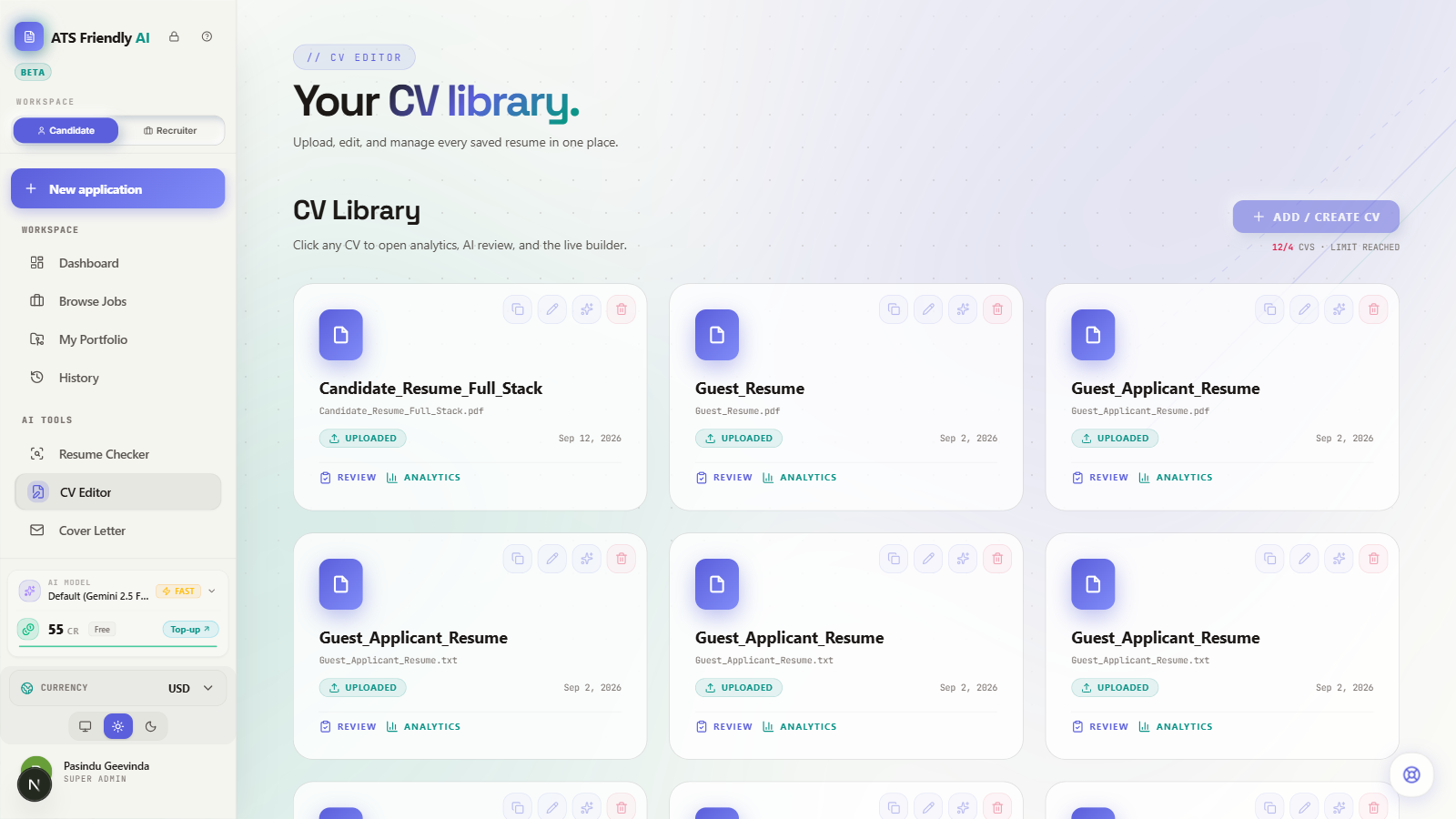Viewport: 1456px width, 819px height.
Task: Click the FAST badge in AI model
Action: pos(178,591)
